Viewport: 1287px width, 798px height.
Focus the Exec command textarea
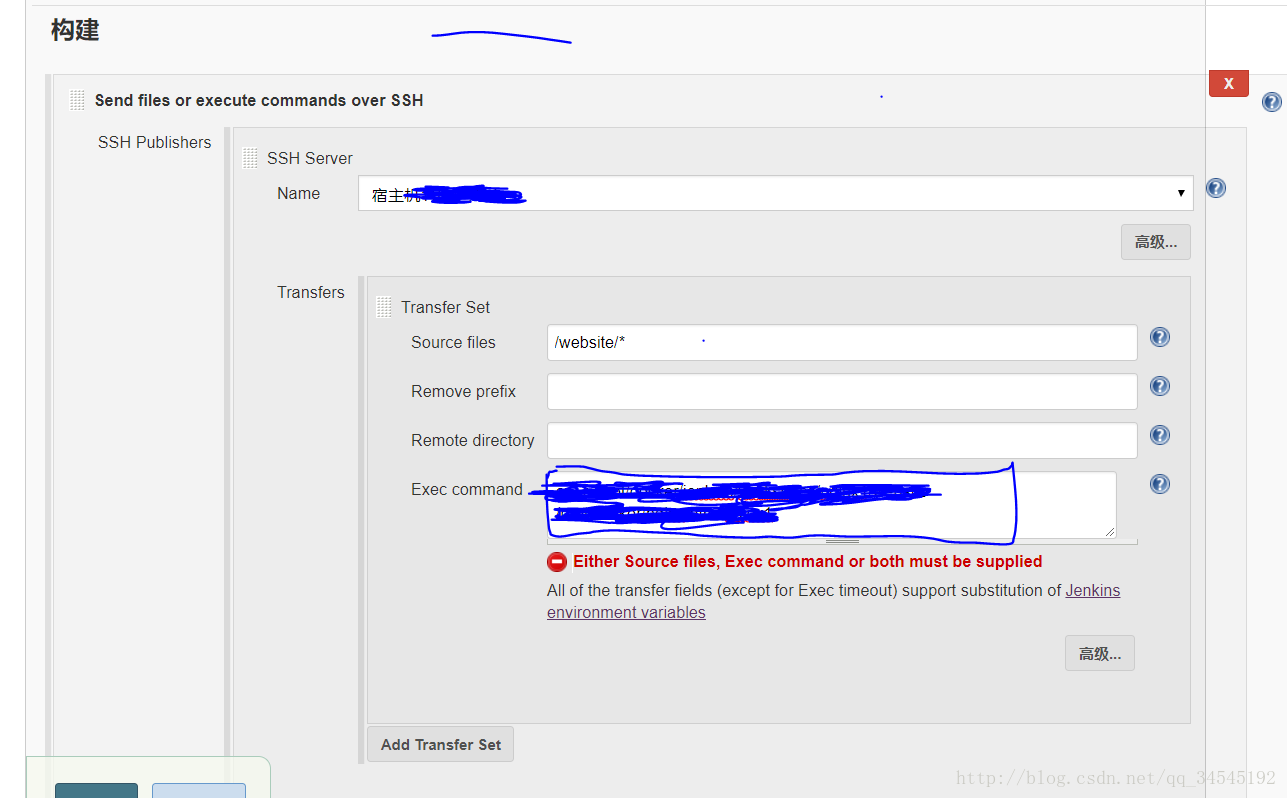click(831, 505)
